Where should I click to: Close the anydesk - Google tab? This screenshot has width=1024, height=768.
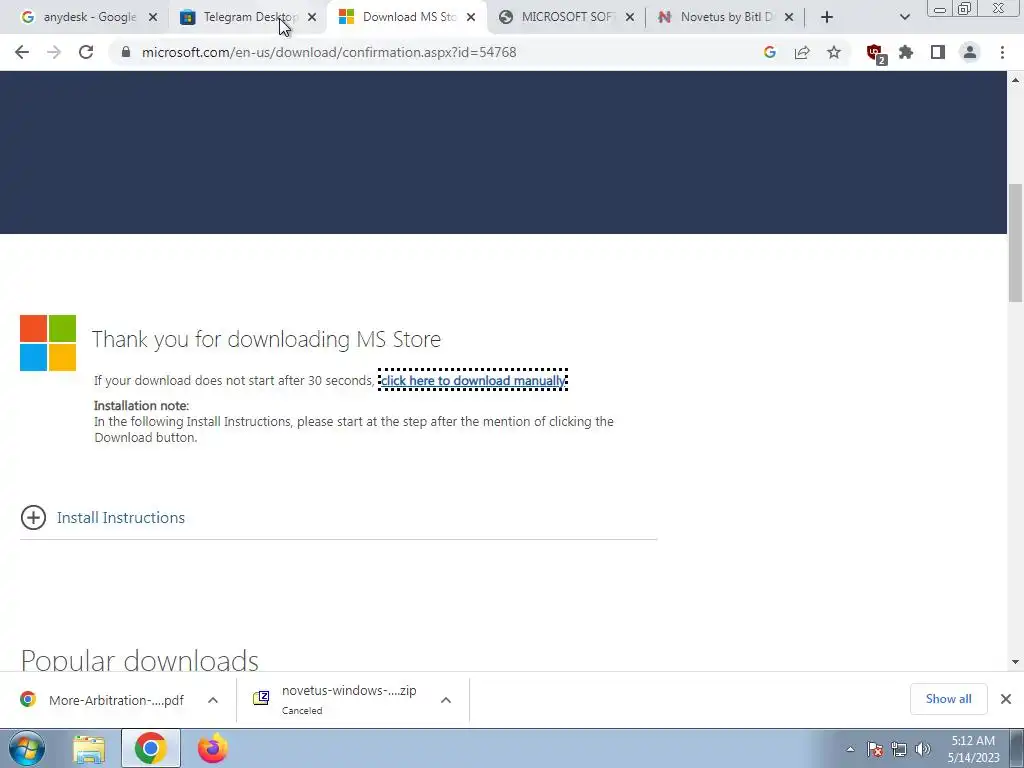pos(153,18)
